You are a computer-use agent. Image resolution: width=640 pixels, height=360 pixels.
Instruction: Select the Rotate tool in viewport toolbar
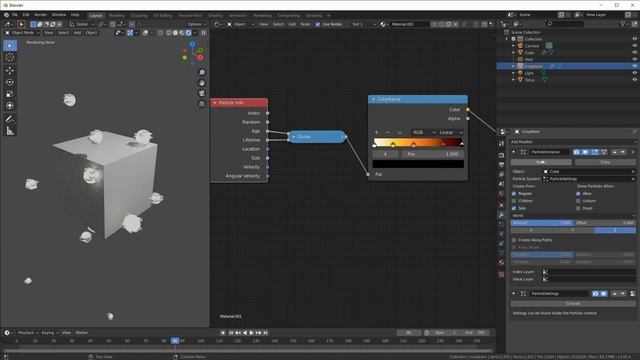click(x=10, y=82)
